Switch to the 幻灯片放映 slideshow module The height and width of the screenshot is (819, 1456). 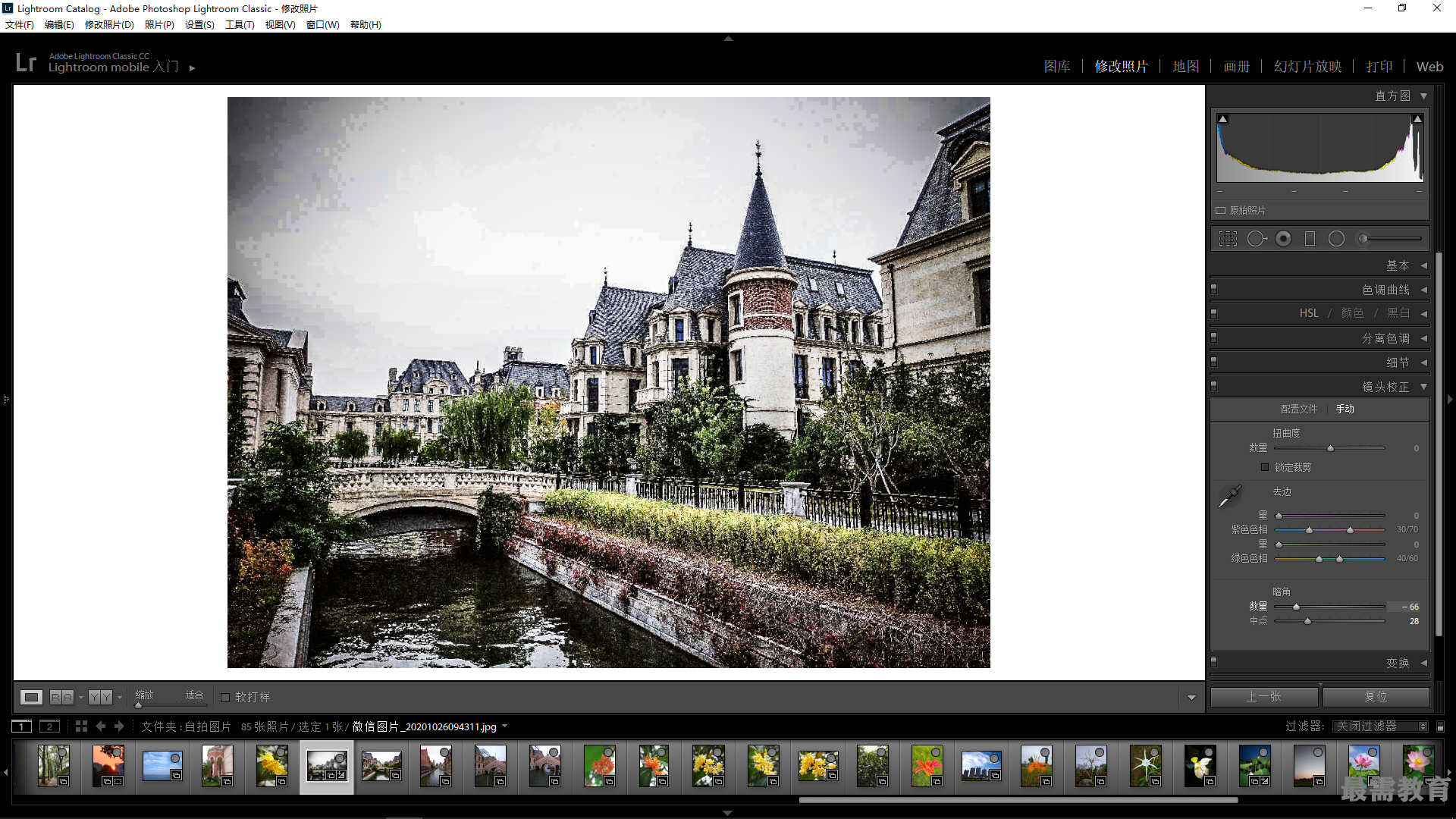pos(1308,67)
